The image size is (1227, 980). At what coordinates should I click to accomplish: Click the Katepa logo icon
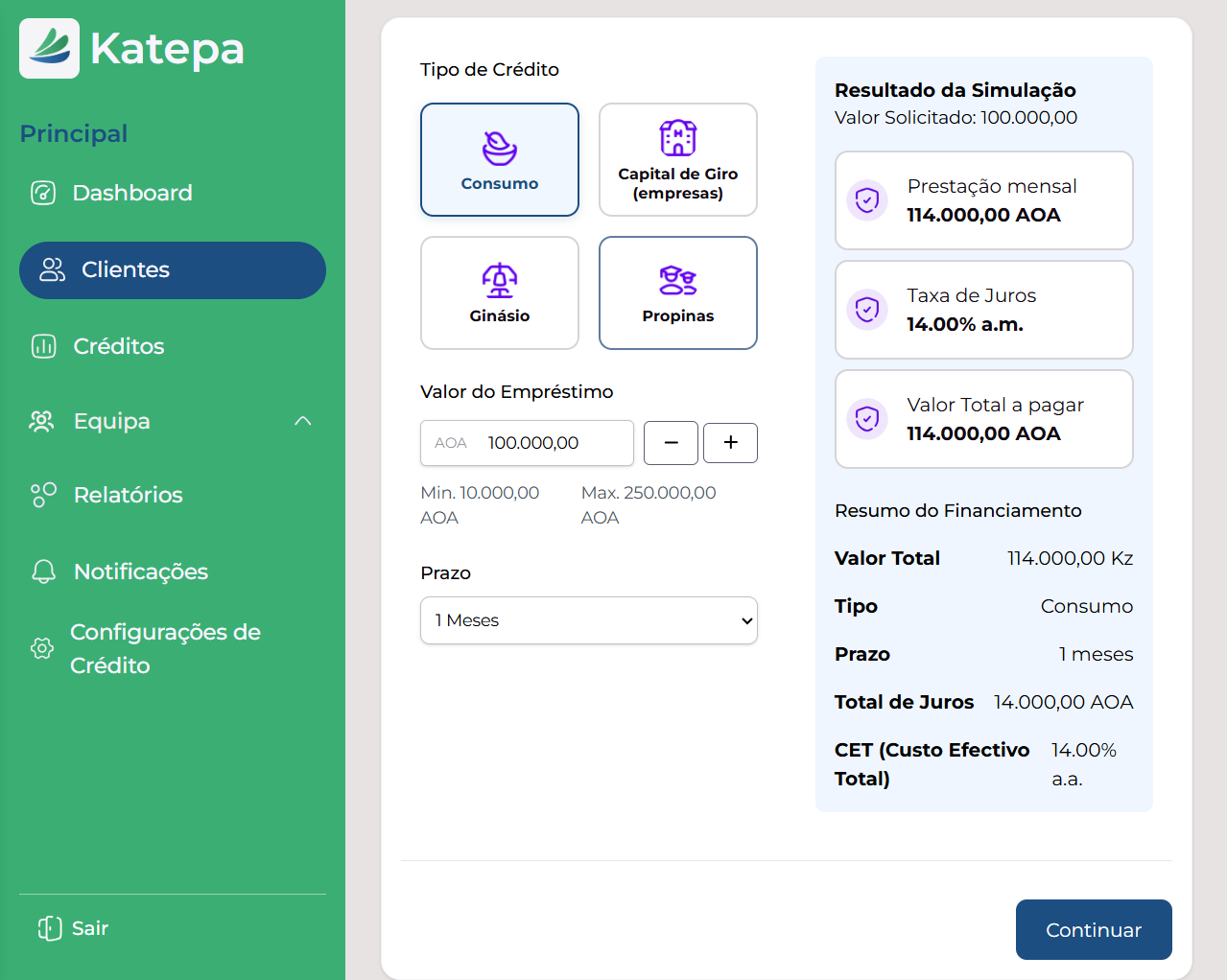pos(49,48)
